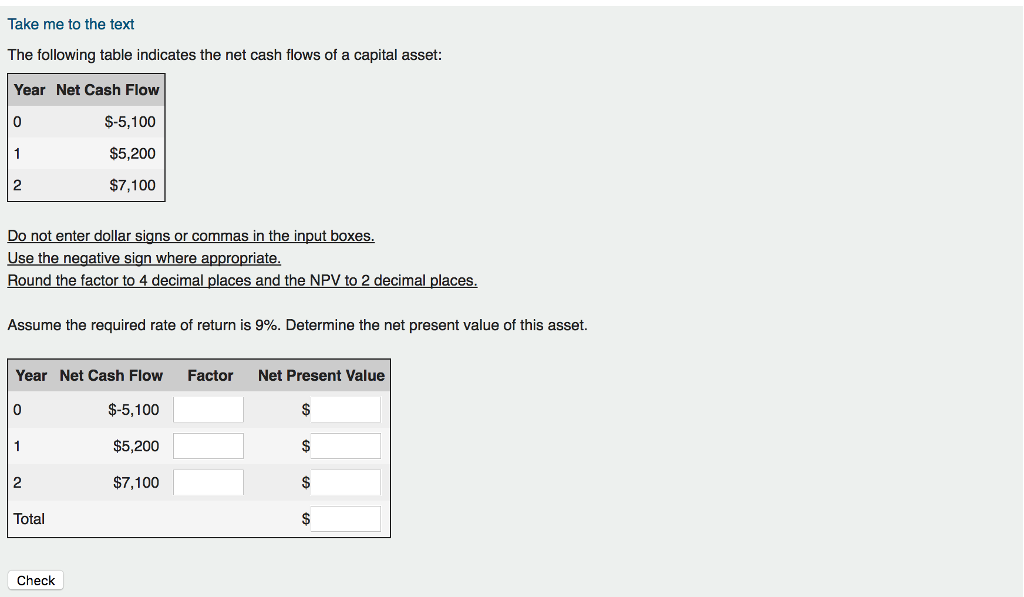Click the Total row label in answer table

tap(29, 518)
